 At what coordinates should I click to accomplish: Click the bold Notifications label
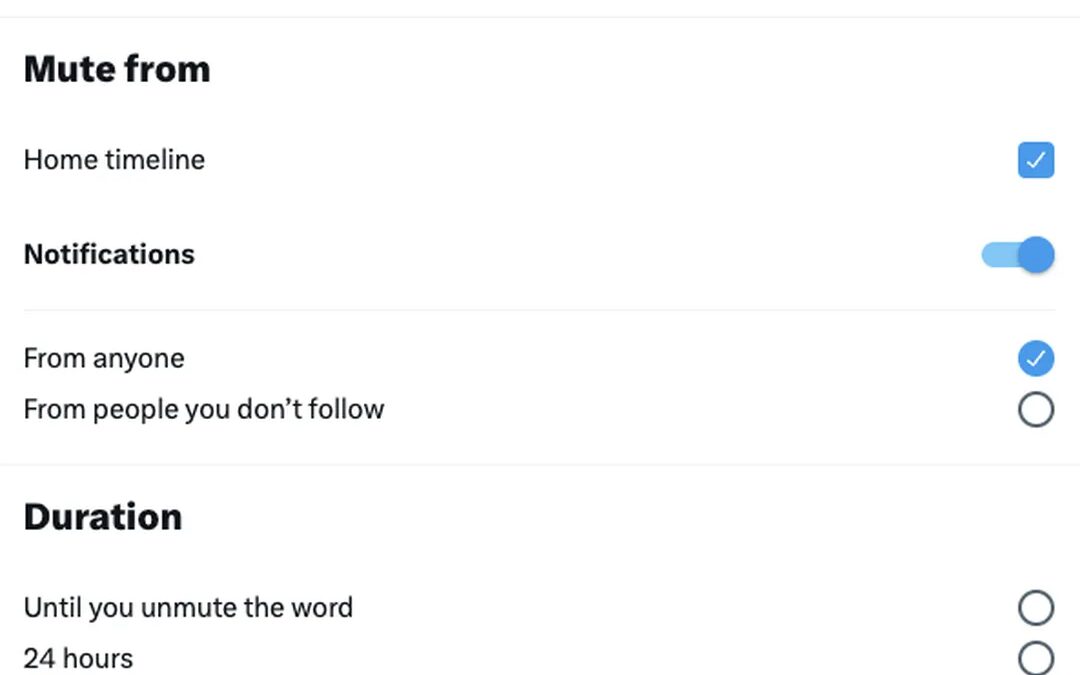pyautogui.click(x=109, y=254)
